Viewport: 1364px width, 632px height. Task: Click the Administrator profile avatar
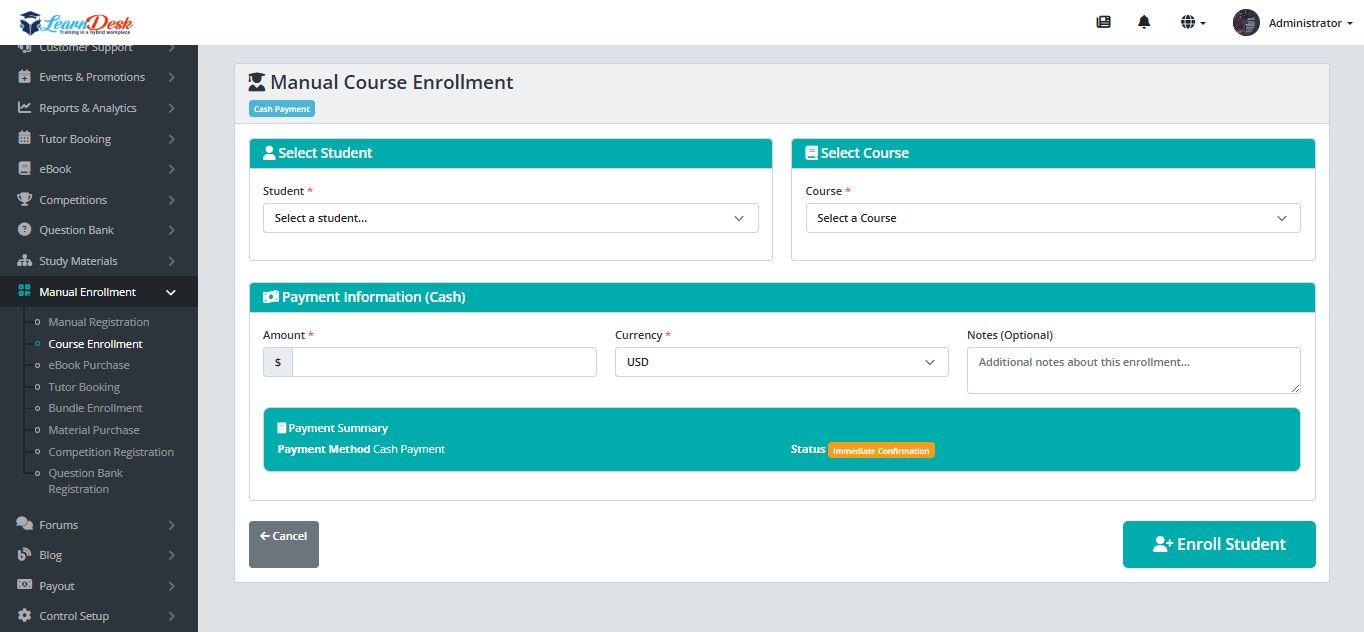1246,23
